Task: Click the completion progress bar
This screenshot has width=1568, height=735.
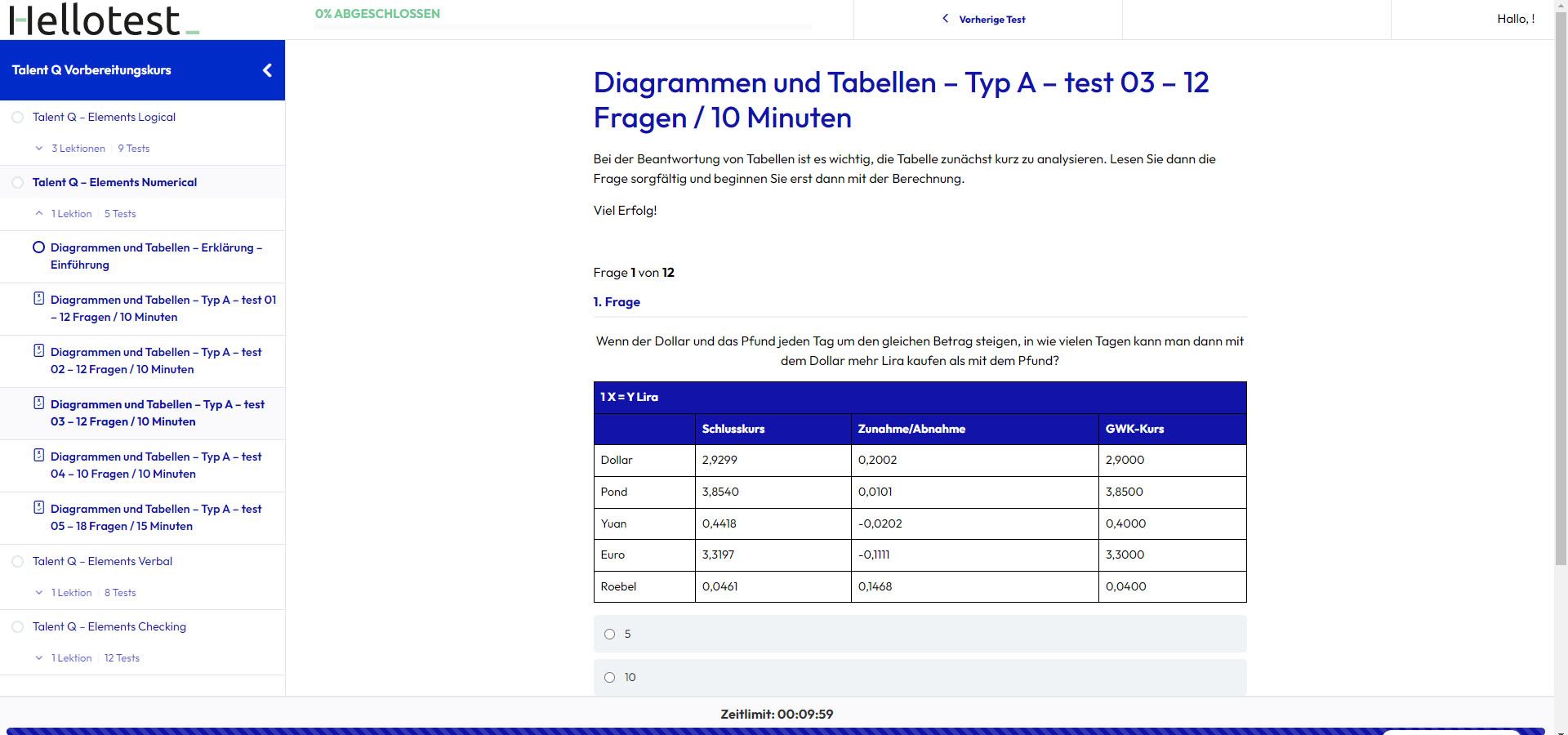Action: (563, 27)
